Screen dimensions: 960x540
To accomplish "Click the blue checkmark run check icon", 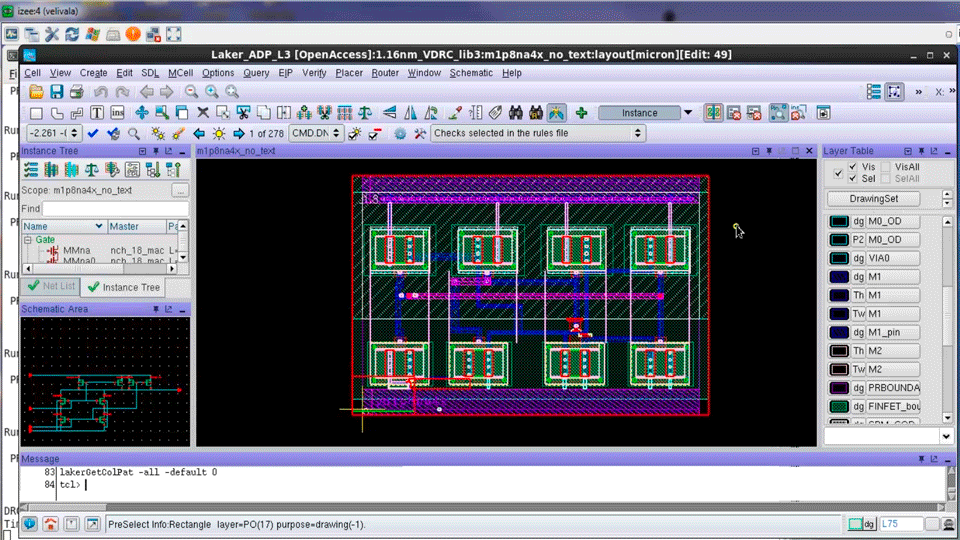I will click(93, 133).
